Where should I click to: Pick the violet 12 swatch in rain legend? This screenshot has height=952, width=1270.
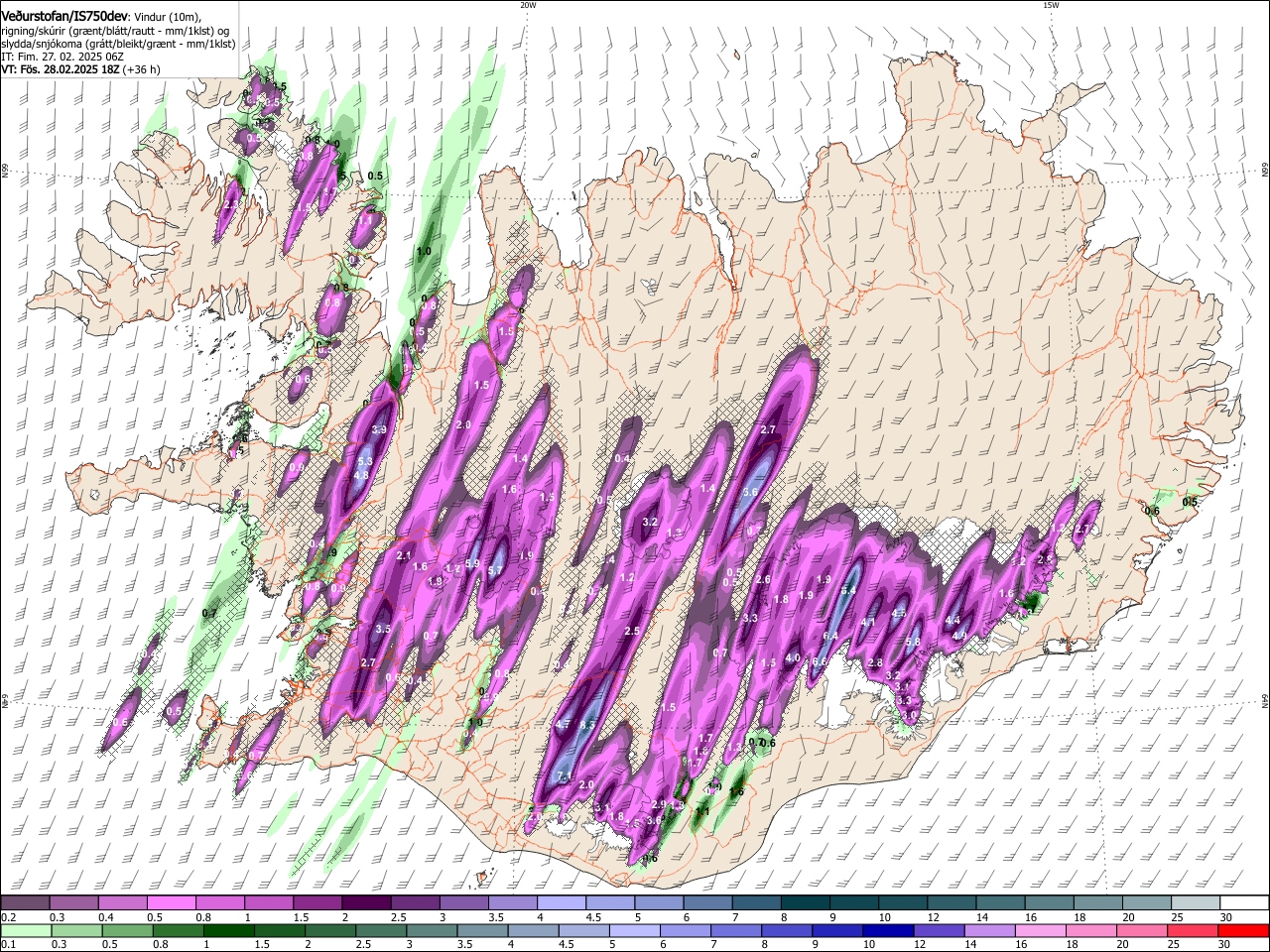click(939, 930)
